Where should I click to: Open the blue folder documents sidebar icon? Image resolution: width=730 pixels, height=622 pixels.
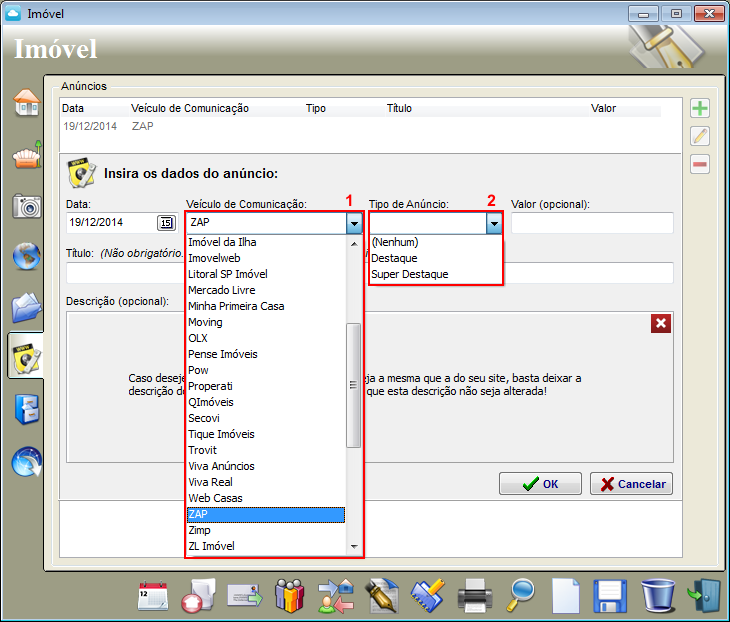click(x=27, y=307)
